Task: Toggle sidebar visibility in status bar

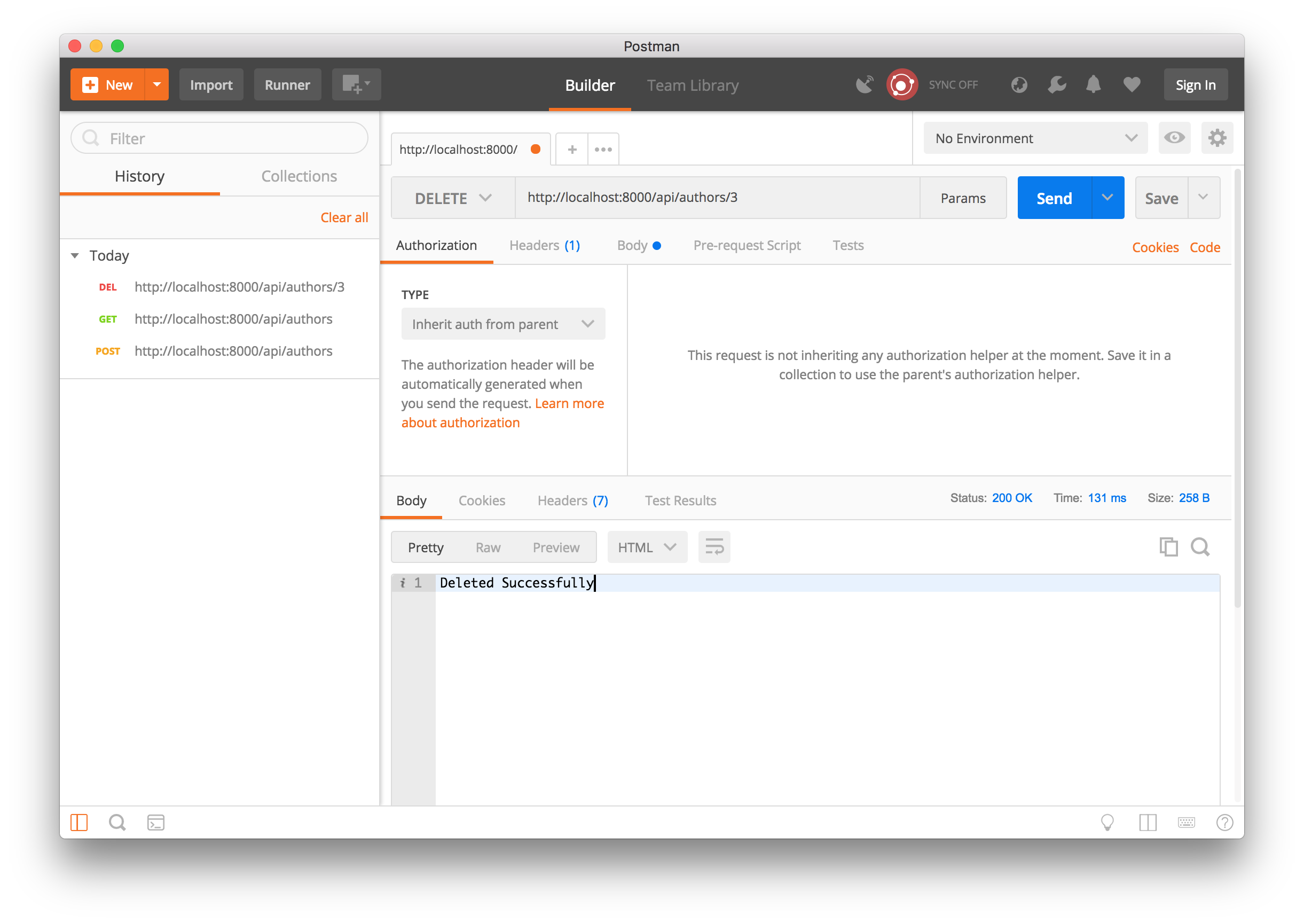Action: 79,822
